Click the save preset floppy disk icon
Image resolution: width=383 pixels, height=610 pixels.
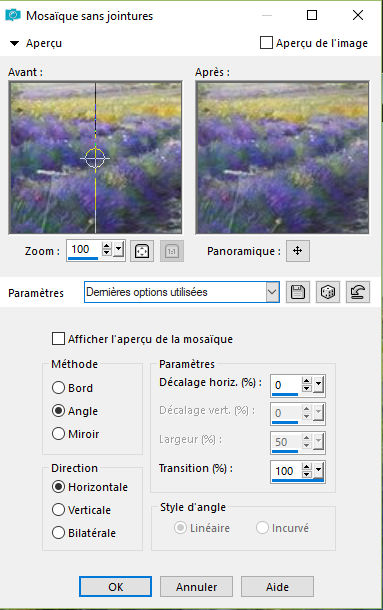[x=298, y=292]
